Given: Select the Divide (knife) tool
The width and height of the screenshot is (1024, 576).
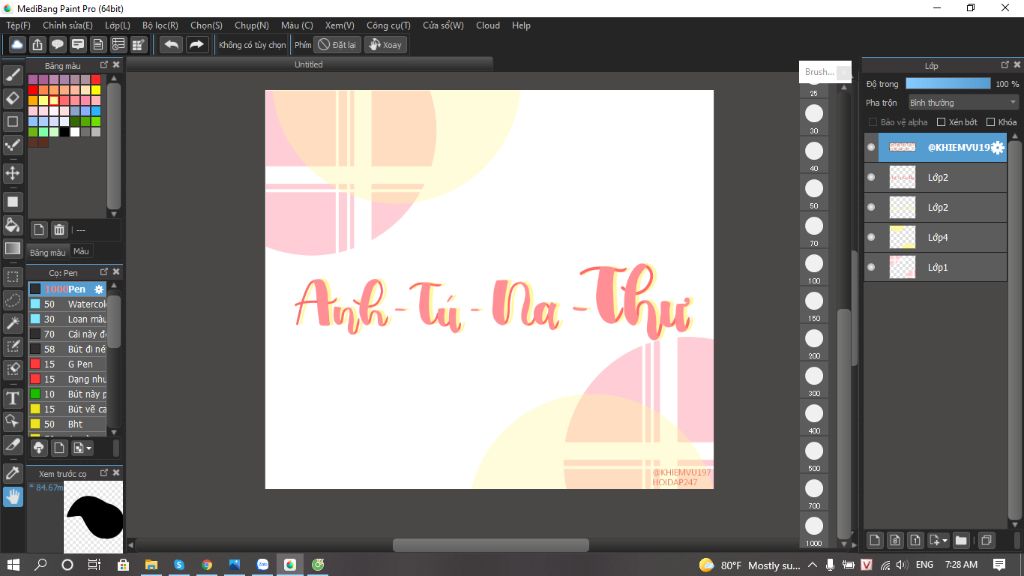Looking at the screenshot, I should coord(12,445).
